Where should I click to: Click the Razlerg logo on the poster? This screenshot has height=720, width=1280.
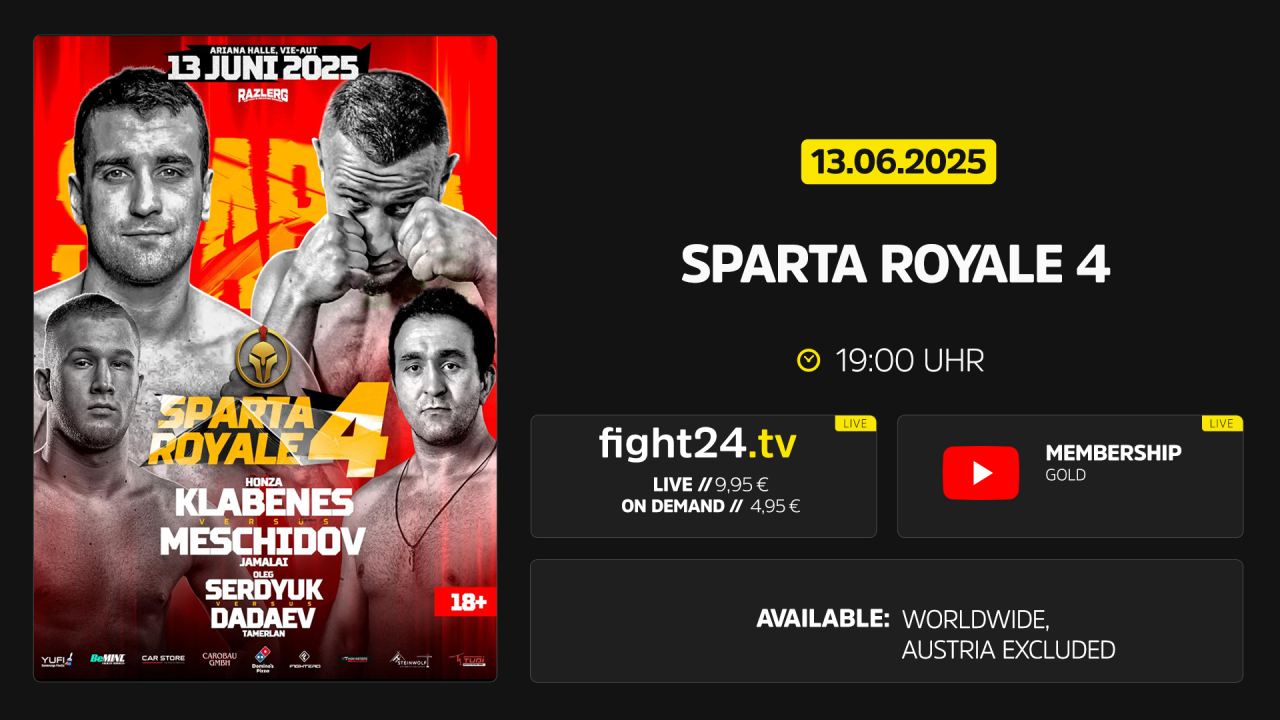[x=263, y=95]
